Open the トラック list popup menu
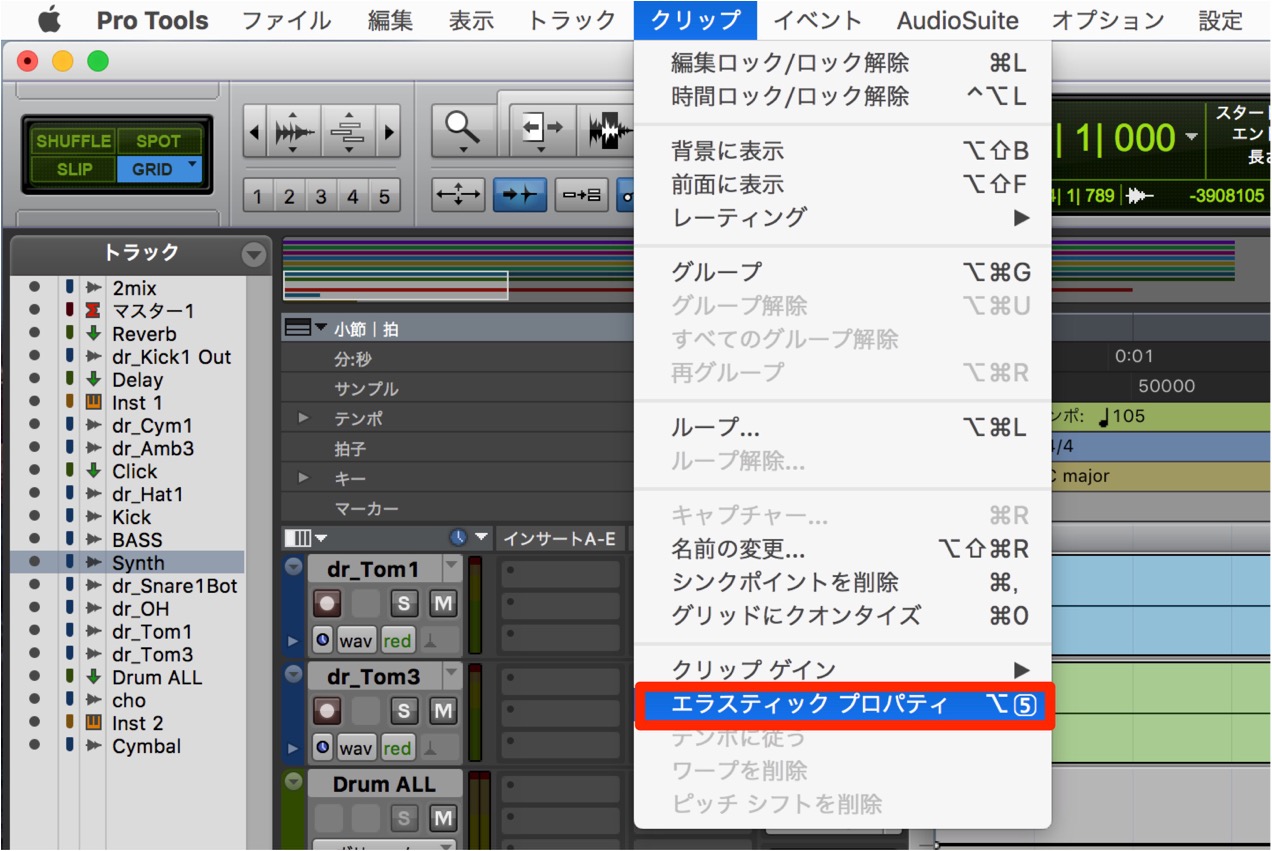The width and height of the screenshot is (1272, 851). point(254,256)
